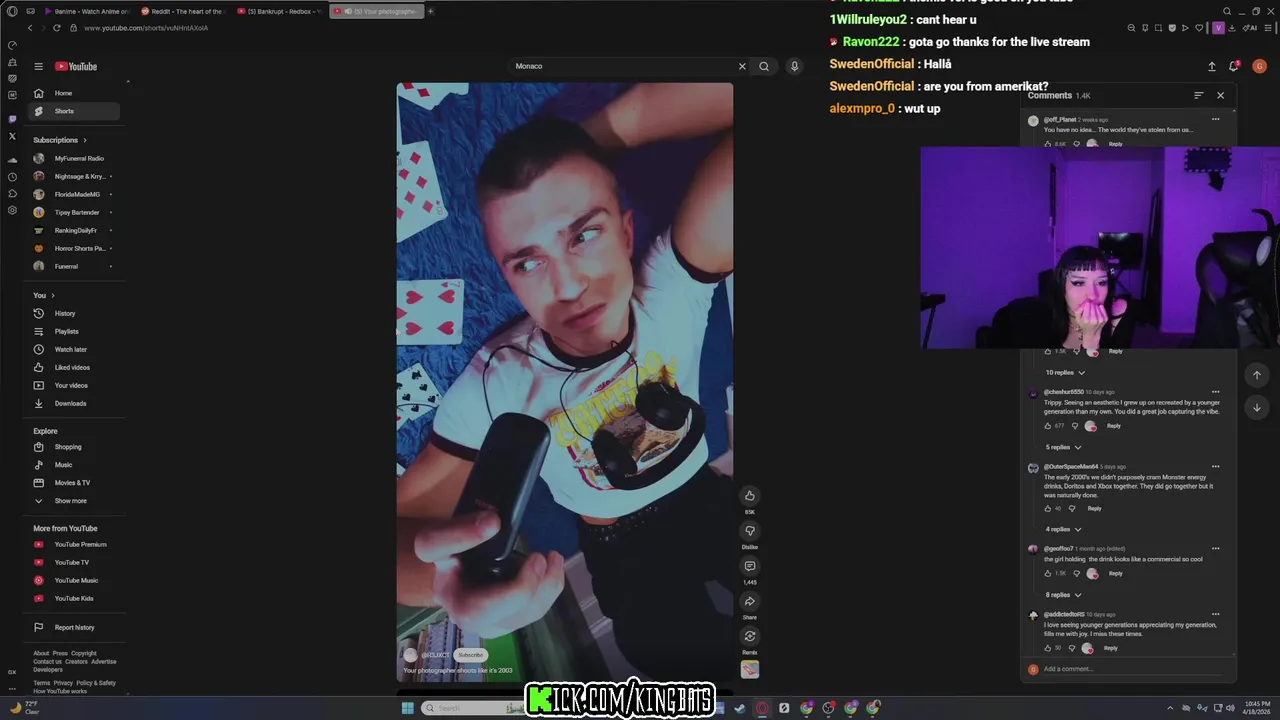Open Horror Shorts subscription channel
1280x720 pixels.
coord(75,248)
